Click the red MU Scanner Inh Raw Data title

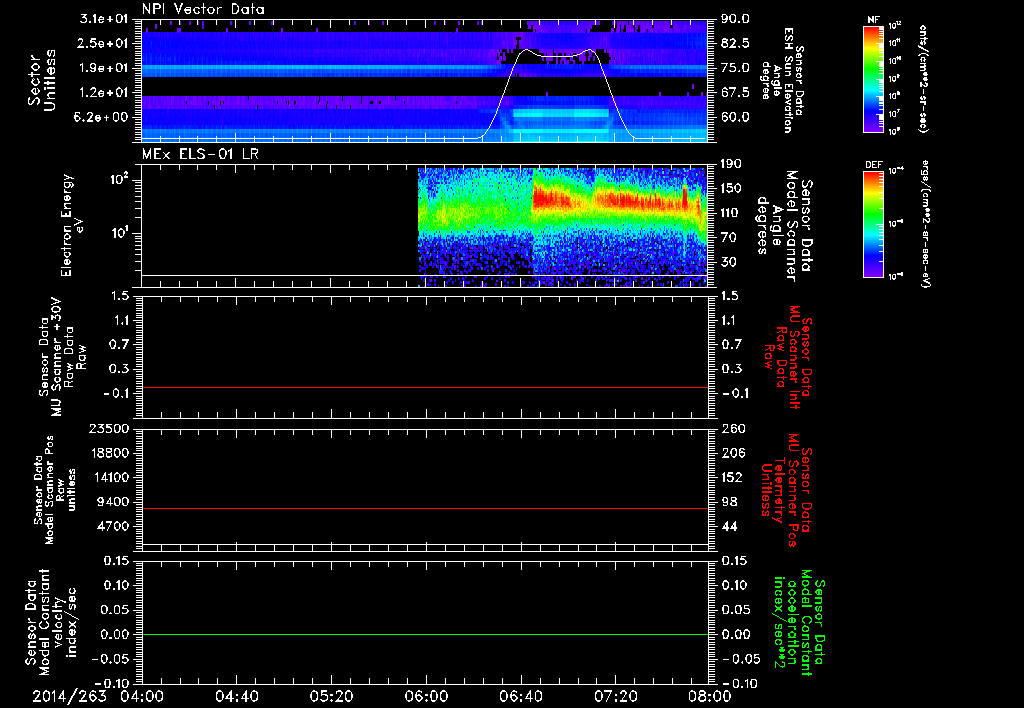coord(787,357)
